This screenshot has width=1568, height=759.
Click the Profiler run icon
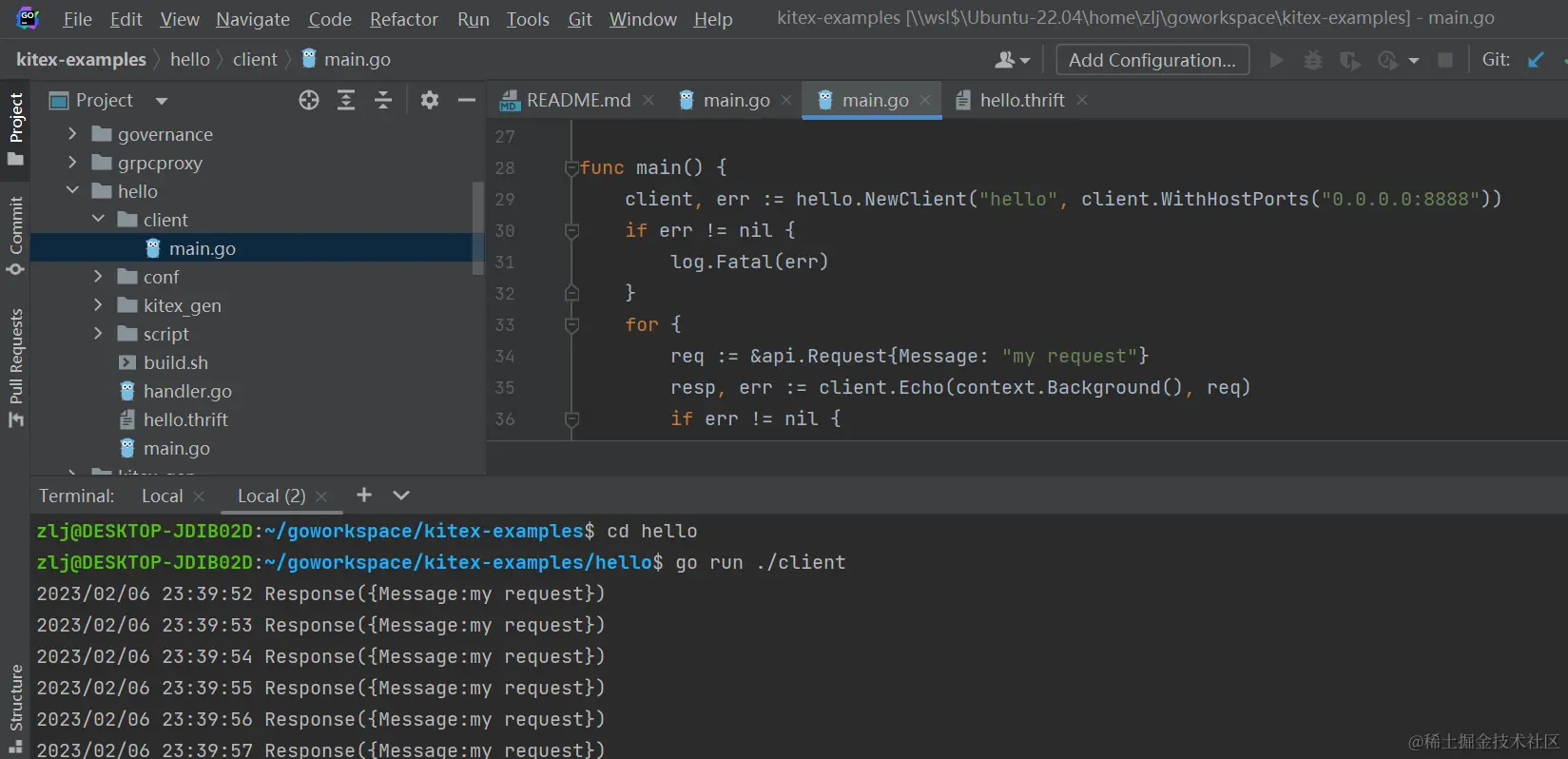tap(1387, 60)
